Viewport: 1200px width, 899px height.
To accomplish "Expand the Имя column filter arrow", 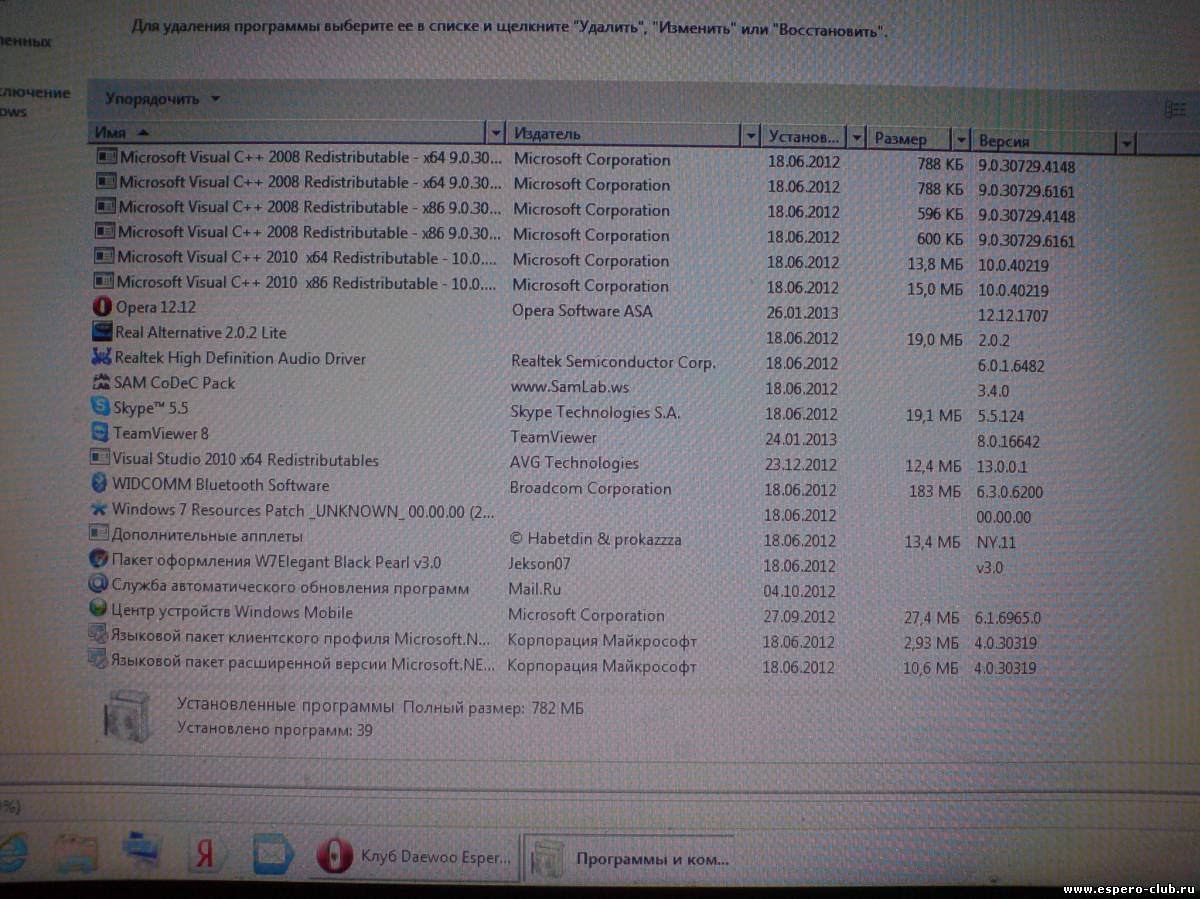I will pyautogui.click(x=495, y=134).
